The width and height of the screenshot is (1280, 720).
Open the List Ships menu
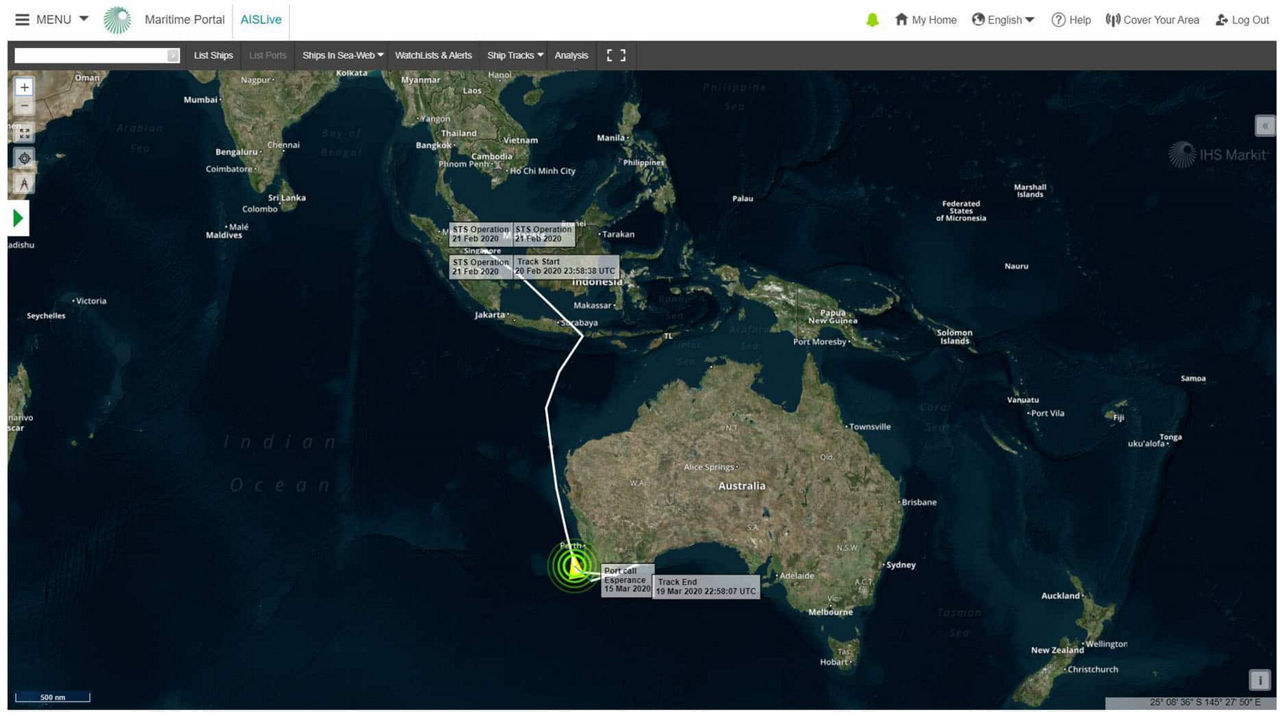213,56
